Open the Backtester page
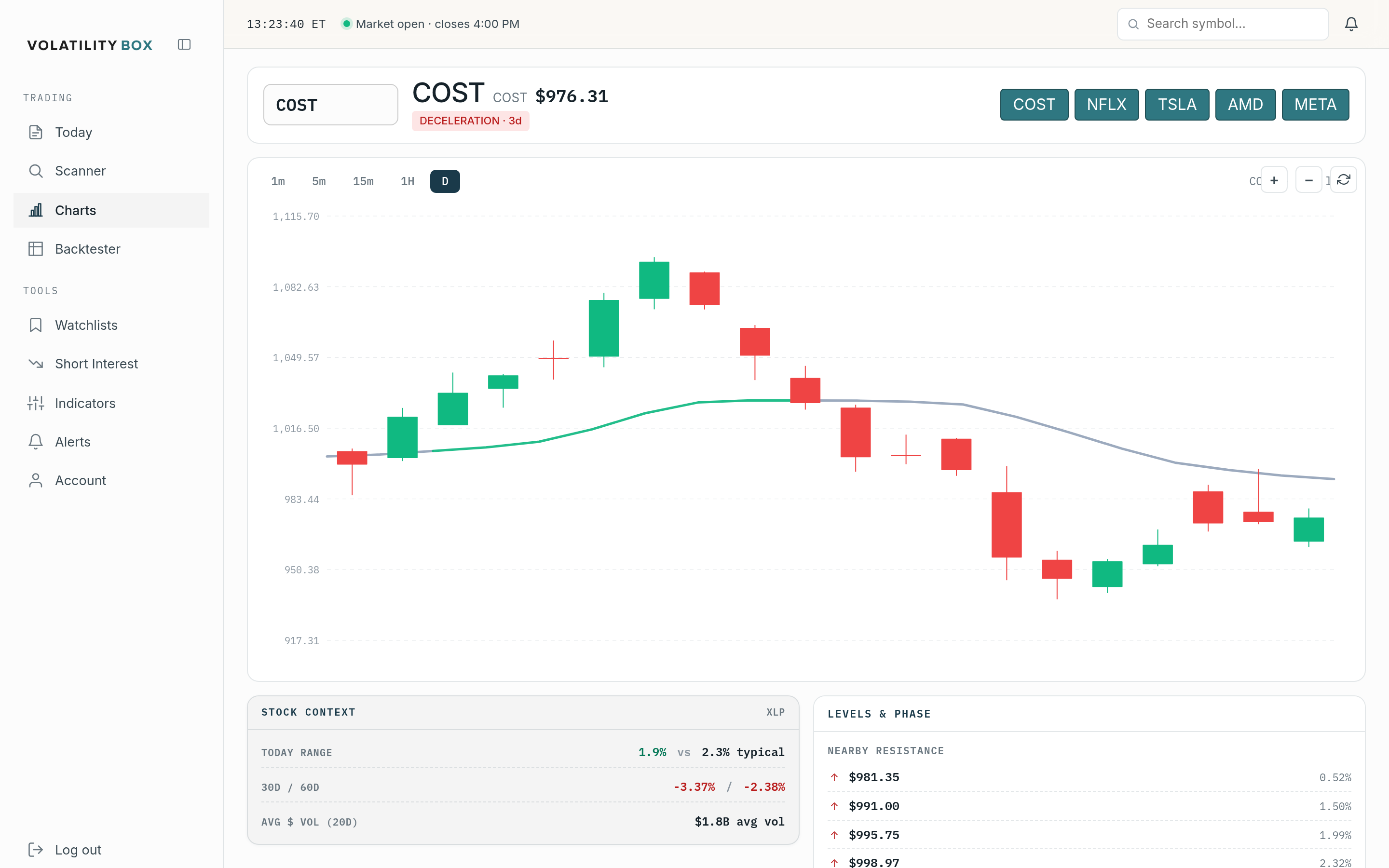The image size is (1389, 868). (x=111, y=249)
